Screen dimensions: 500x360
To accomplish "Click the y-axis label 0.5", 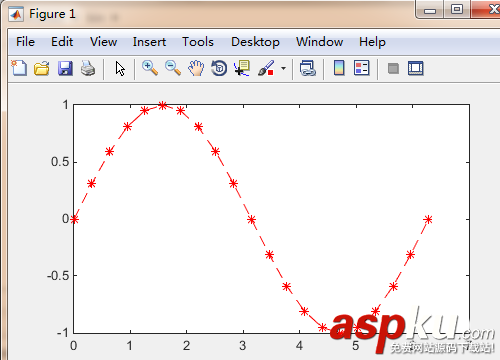I will 60,162.
